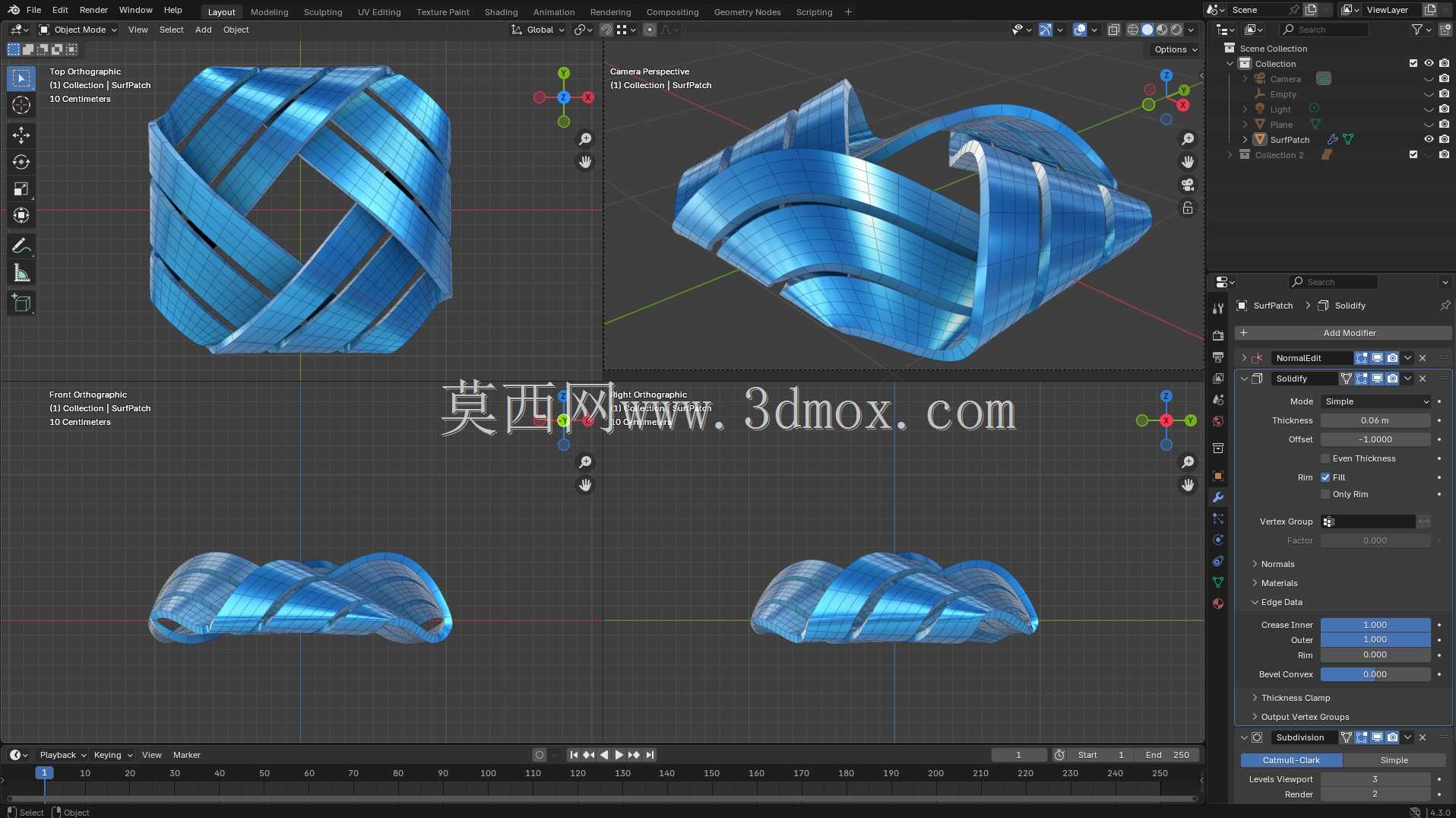Open Global transform orientation dropdown
The height and width of the screenshot is (818, 1456).
[538, 30]
